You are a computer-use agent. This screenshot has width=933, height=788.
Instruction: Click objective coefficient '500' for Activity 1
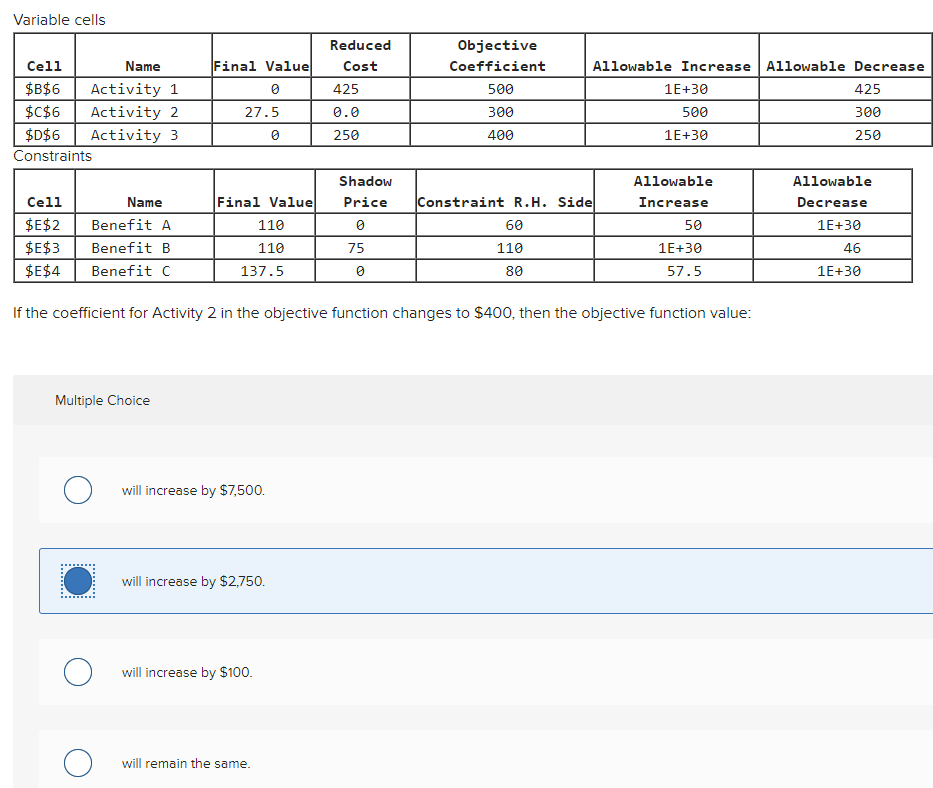coord(500,89)
